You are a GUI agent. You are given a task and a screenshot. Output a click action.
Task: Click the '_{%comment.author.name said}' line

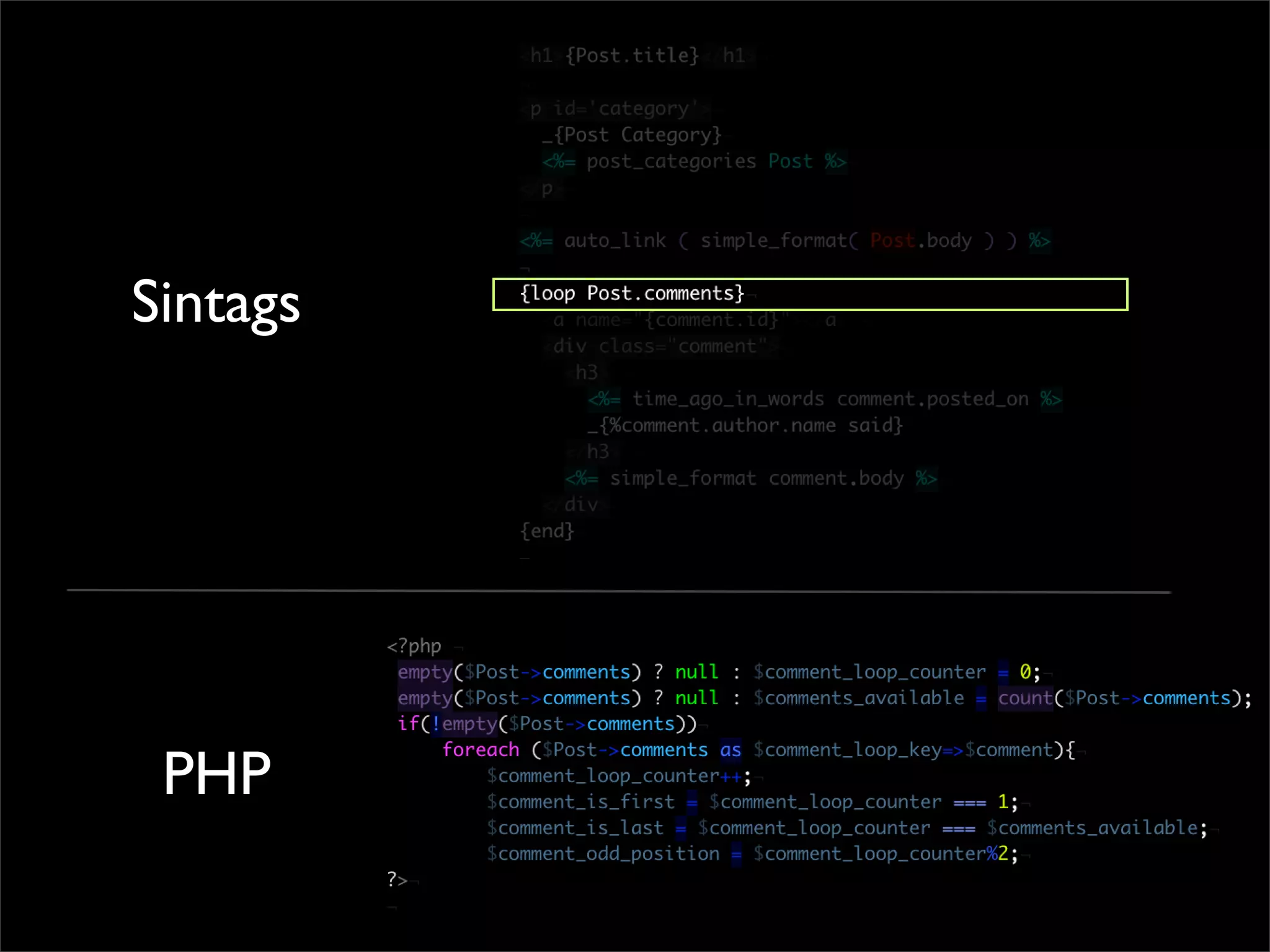point(745,426)
